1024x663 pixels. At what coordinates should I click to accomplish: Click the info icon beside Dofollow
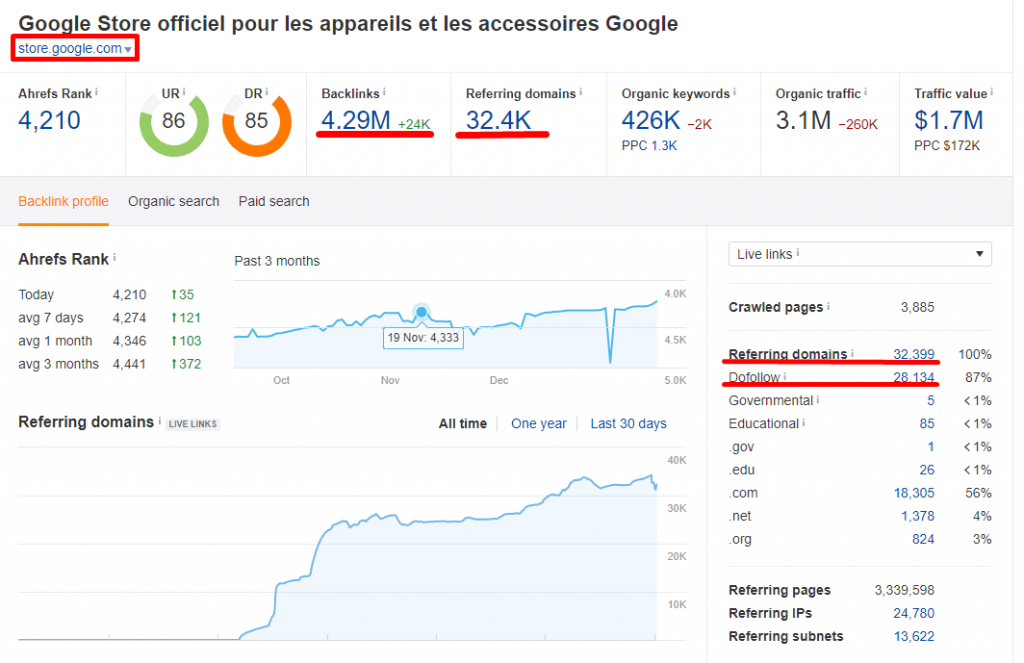pos(784,377)
